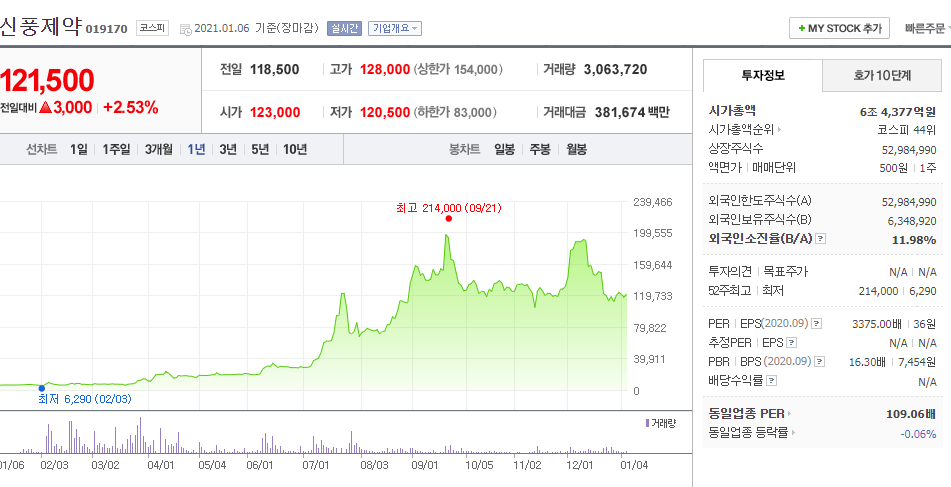
Task: Click the 시가 value 123,000
Action: 275,112
